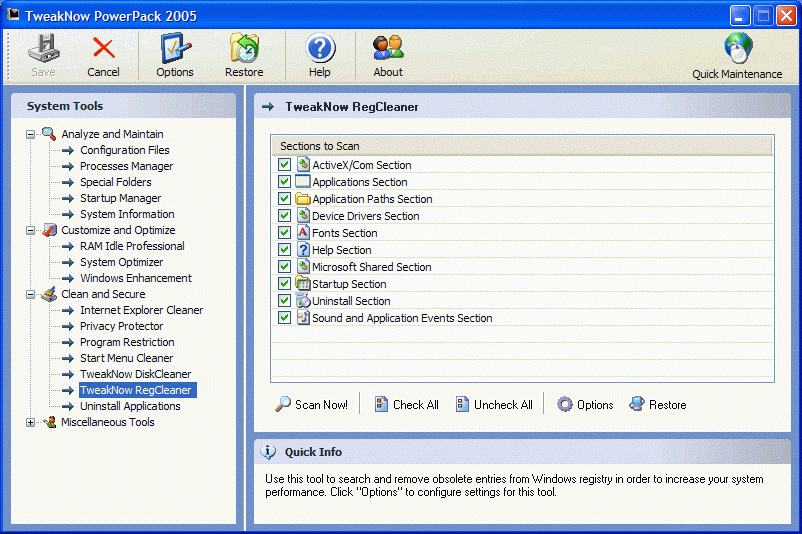
Task: Collapse the Clean and Secure node
Action: 31,294
